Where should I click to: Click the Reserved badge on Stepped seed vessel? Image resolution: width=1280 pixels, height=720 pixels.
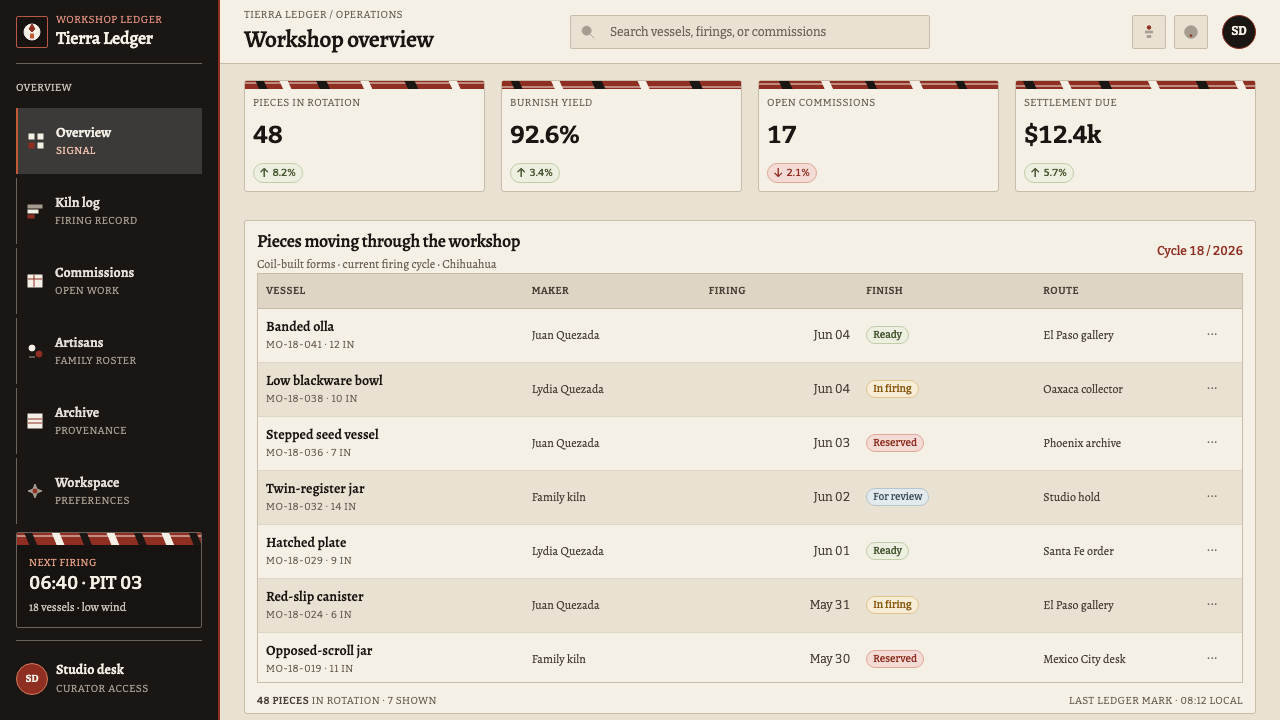(x=895, y=443)
